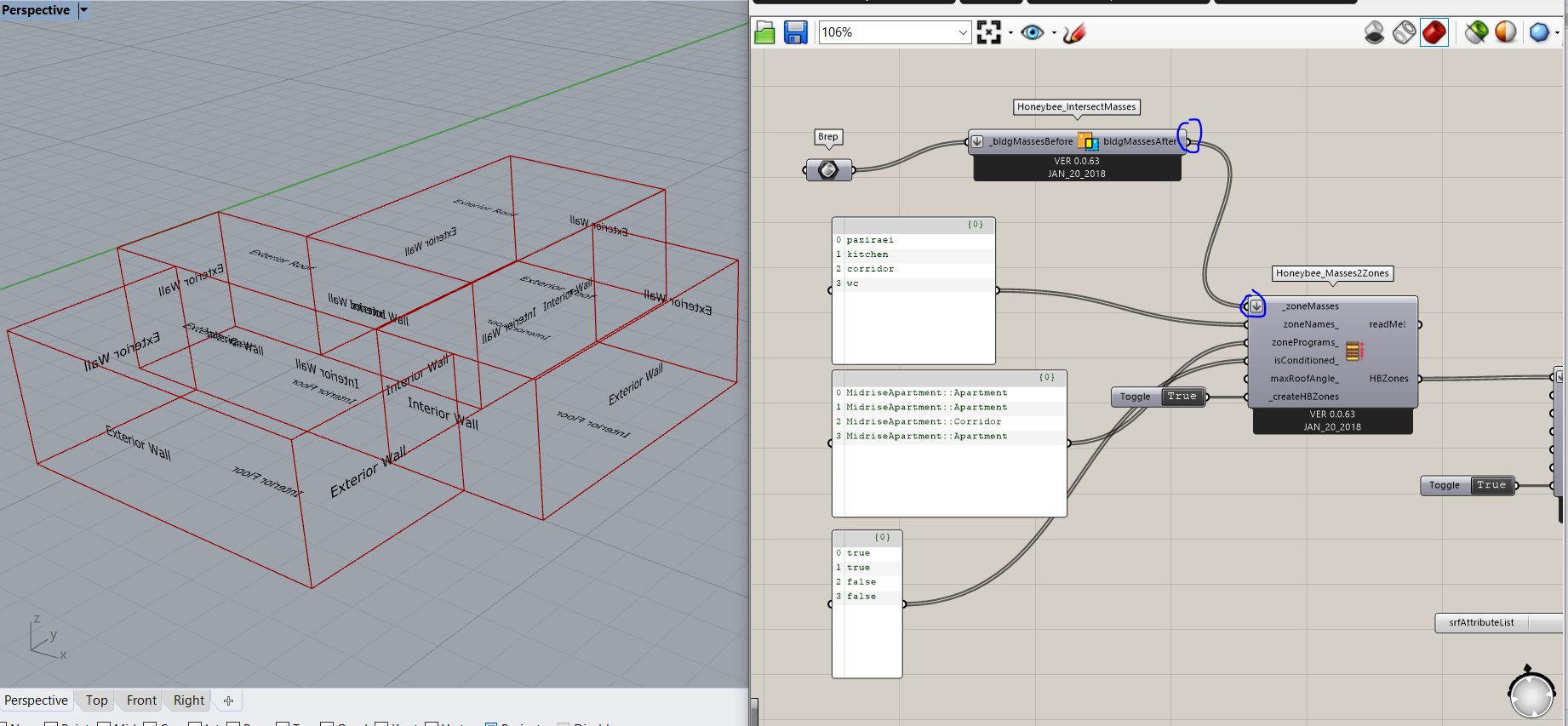Add a new viewport tab with the plus button
Viewport: 1568px width, 726px height.
[x=228, y=700]
